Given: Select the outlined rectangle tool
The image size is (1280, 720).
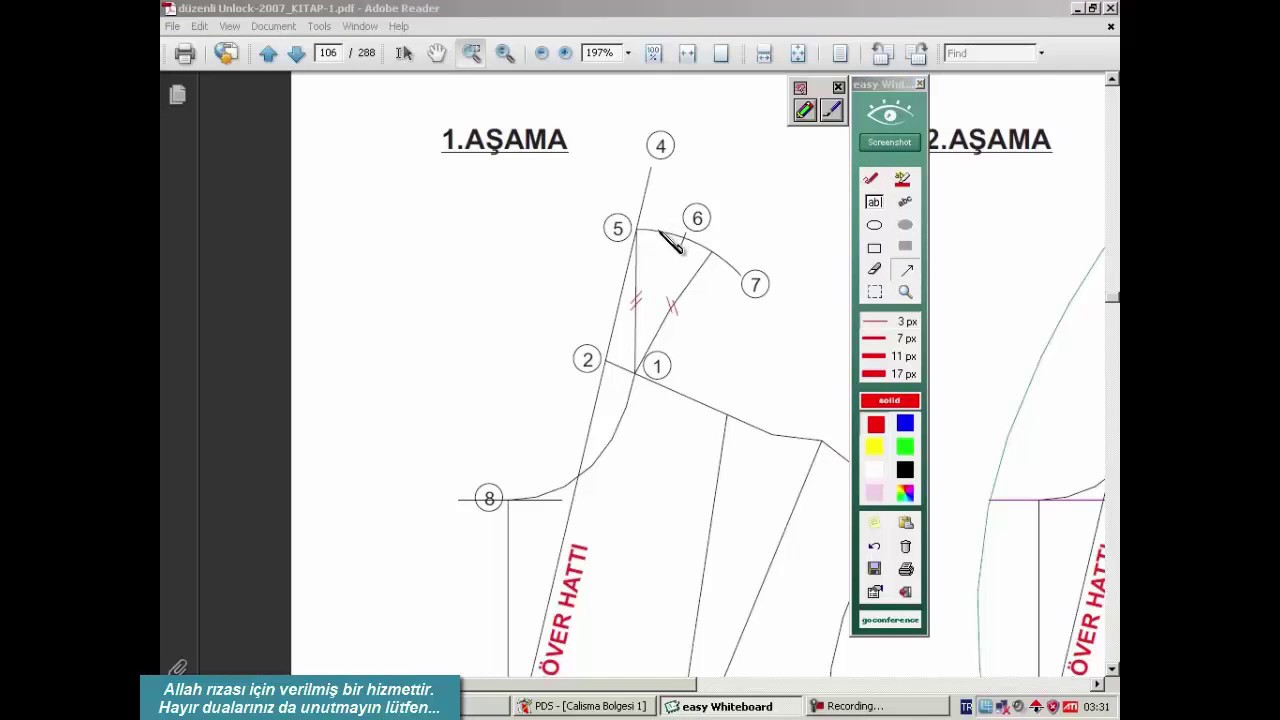Looking at the screenshot, I should [x=874, y=247].
